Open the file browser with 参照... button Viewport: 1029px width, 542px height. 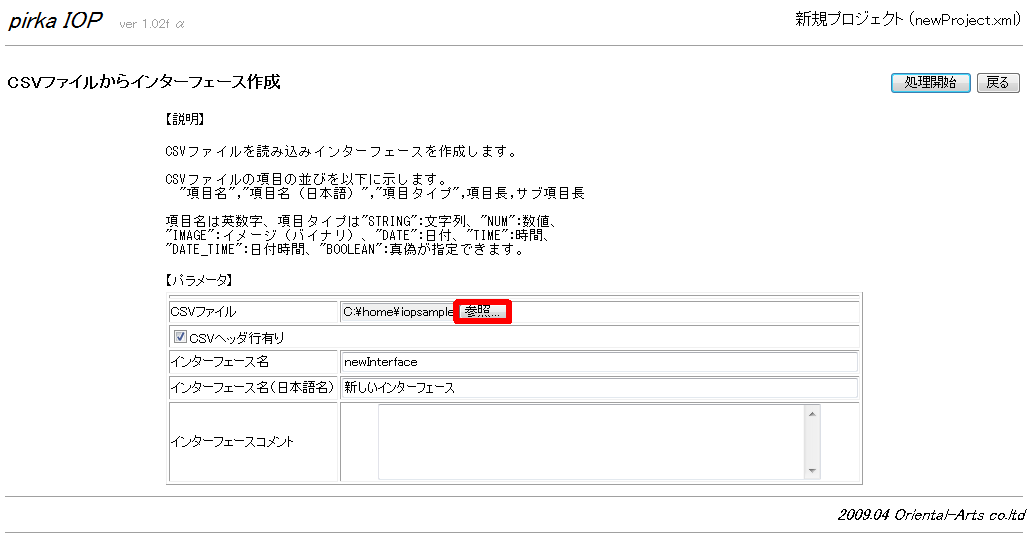[483, 312]
